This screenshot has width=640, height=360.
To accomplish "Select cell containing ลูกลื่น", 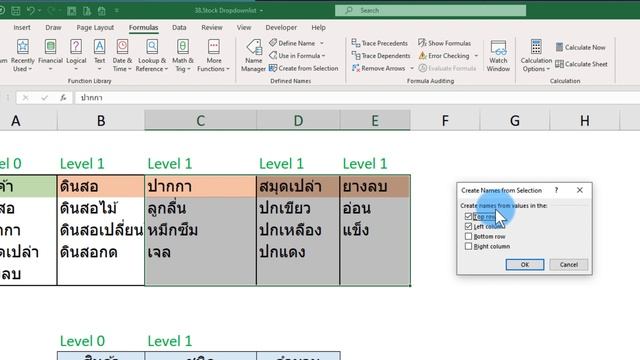I will tap(200, 209).
